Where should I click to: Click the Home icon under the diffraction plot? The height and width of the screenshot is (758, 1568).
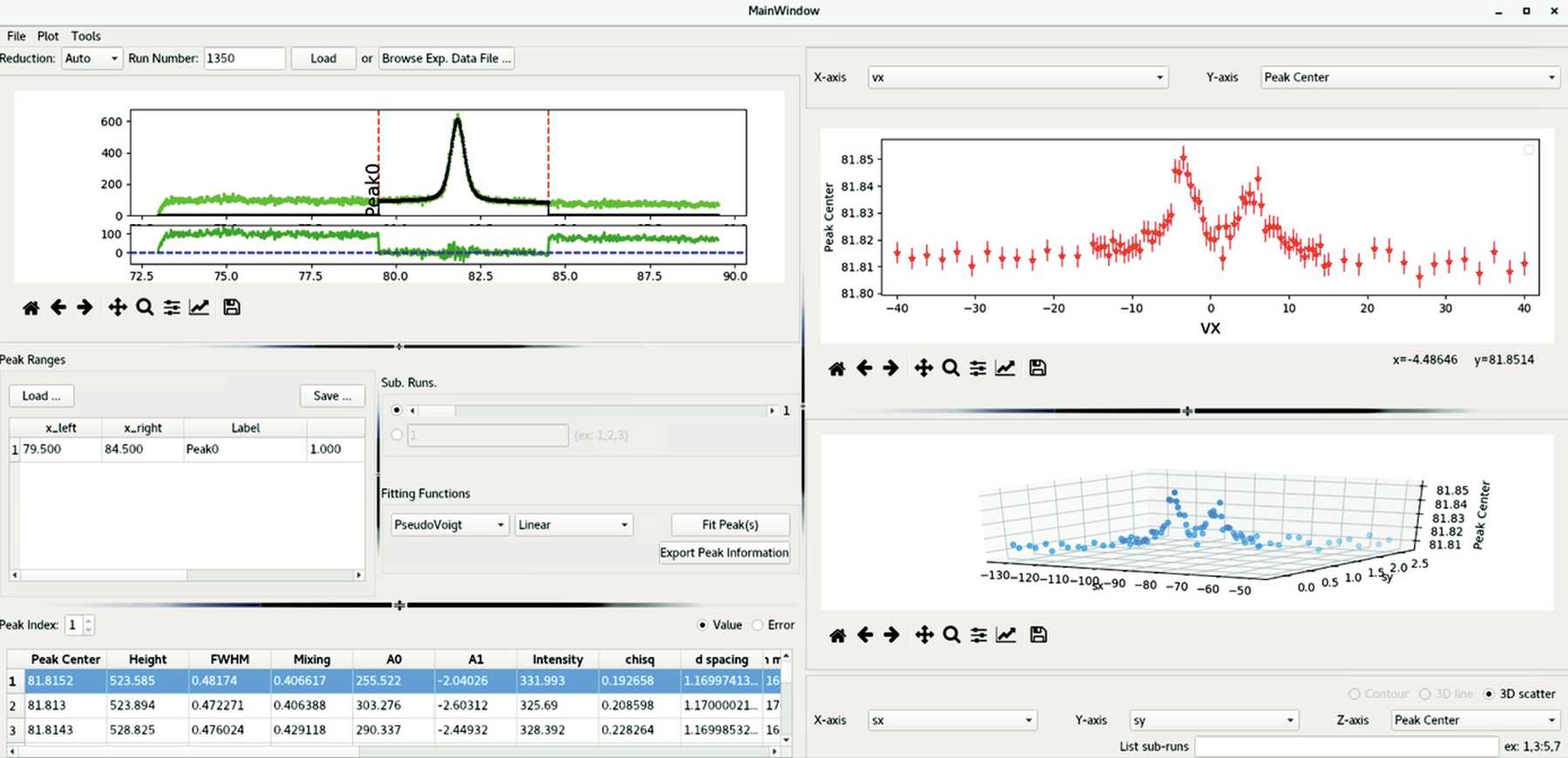click(x=30, y=308)
